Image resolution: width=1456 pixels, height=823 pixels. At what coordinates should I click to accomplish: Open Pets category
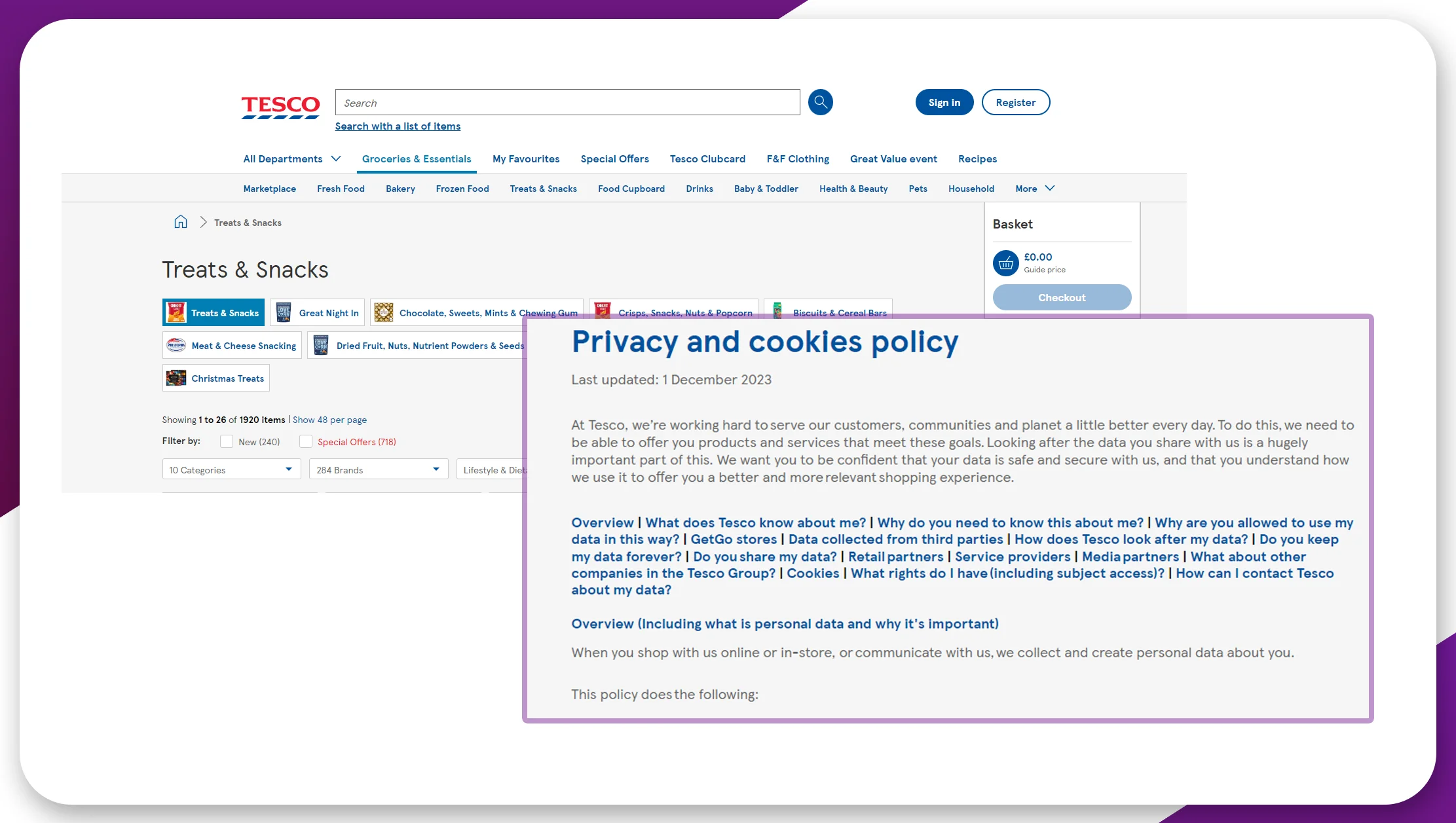tap(918, 189)
